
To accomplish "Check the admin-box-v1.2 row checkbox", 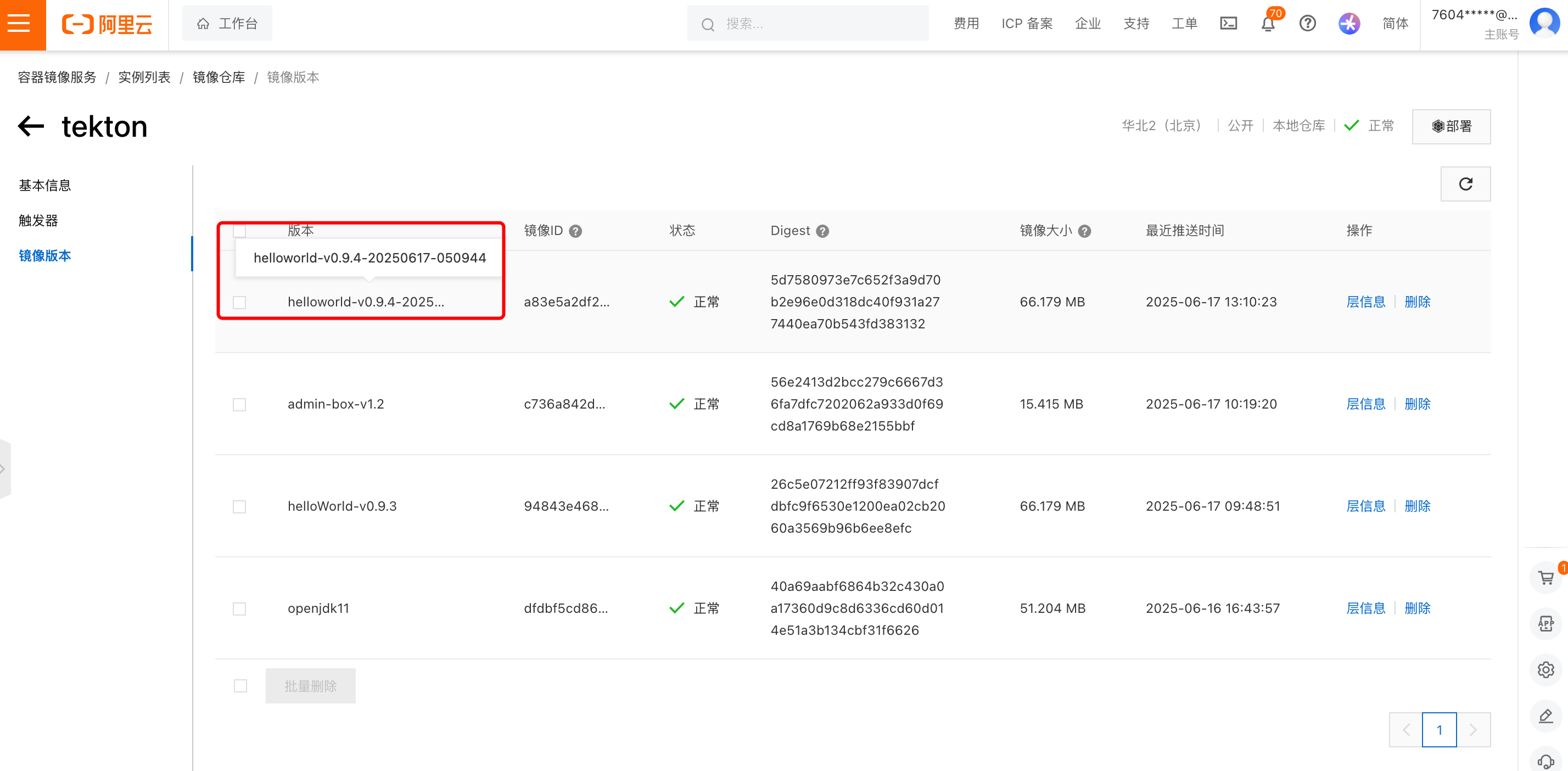I will click(239, 404).
